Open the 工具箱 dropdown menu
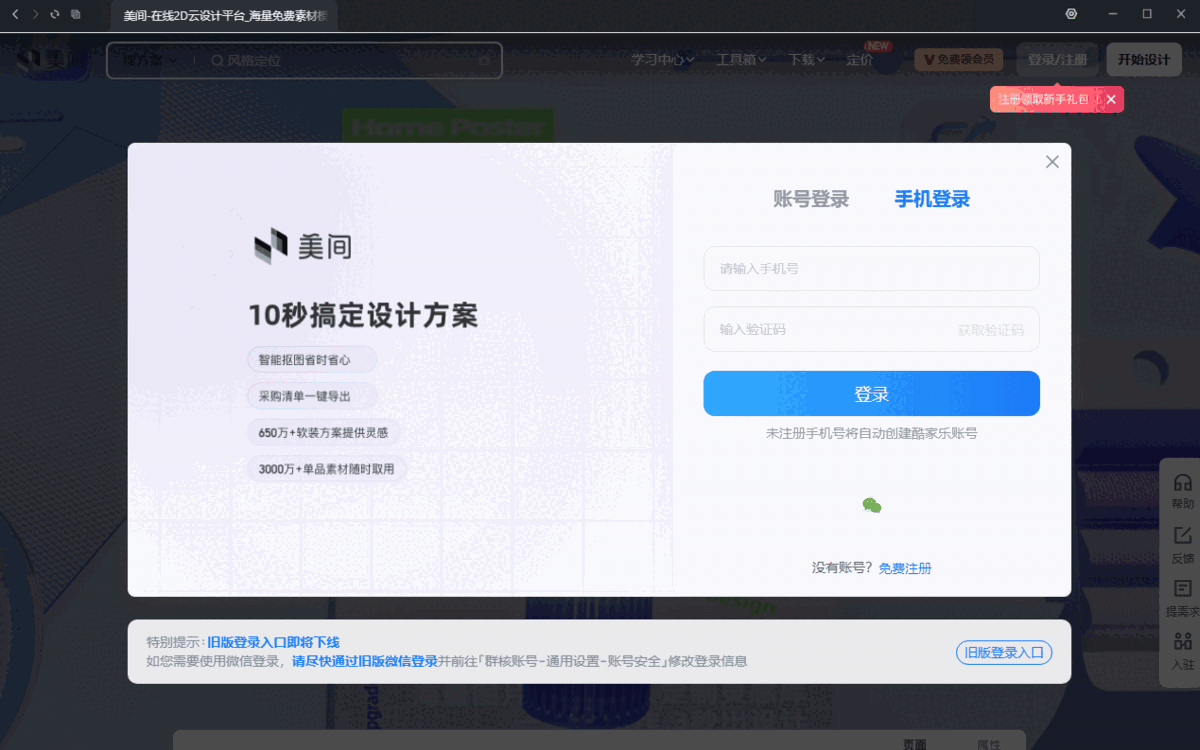 740,59
